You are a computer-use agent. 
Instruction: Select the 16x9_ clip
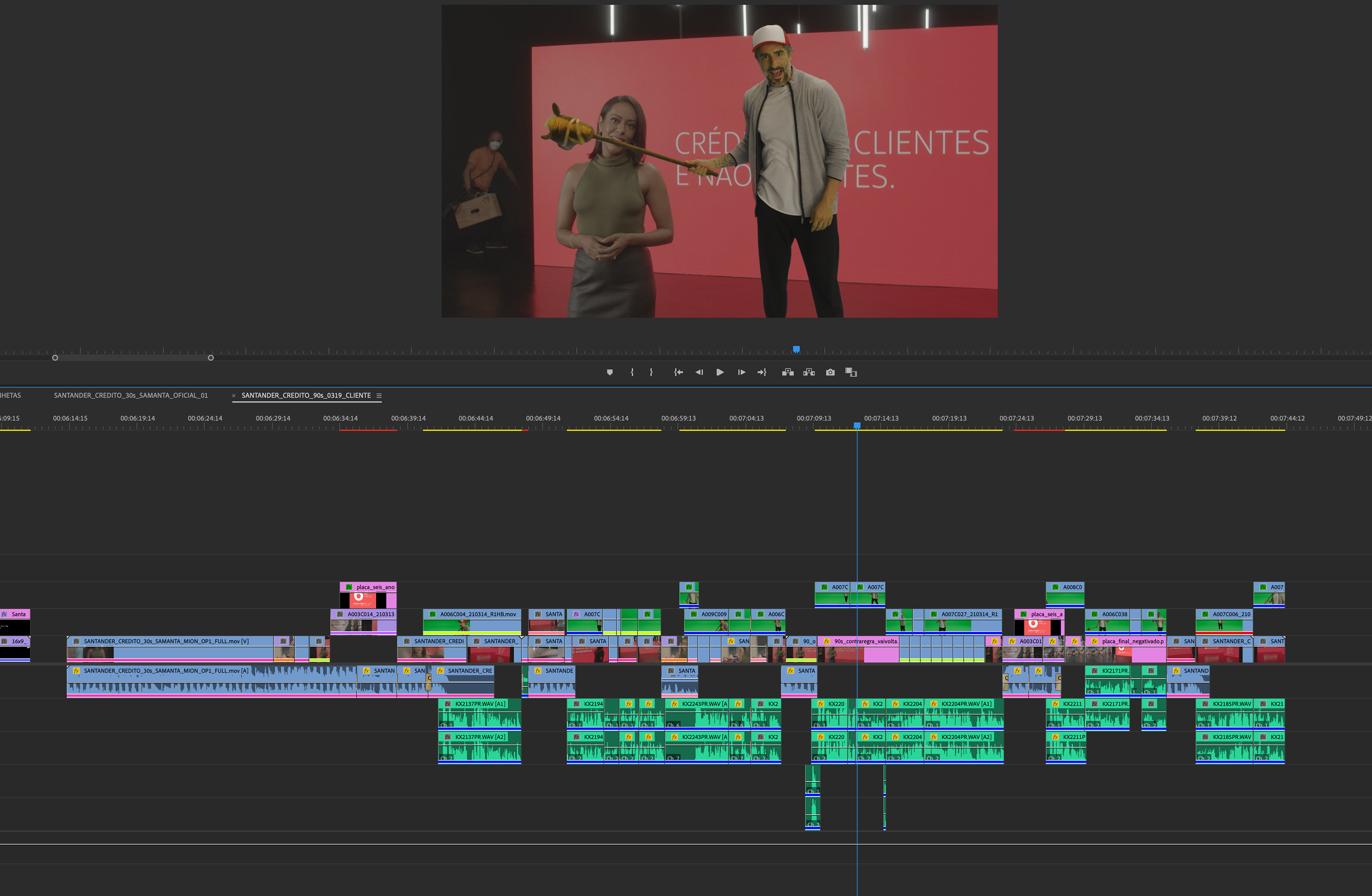15,649
